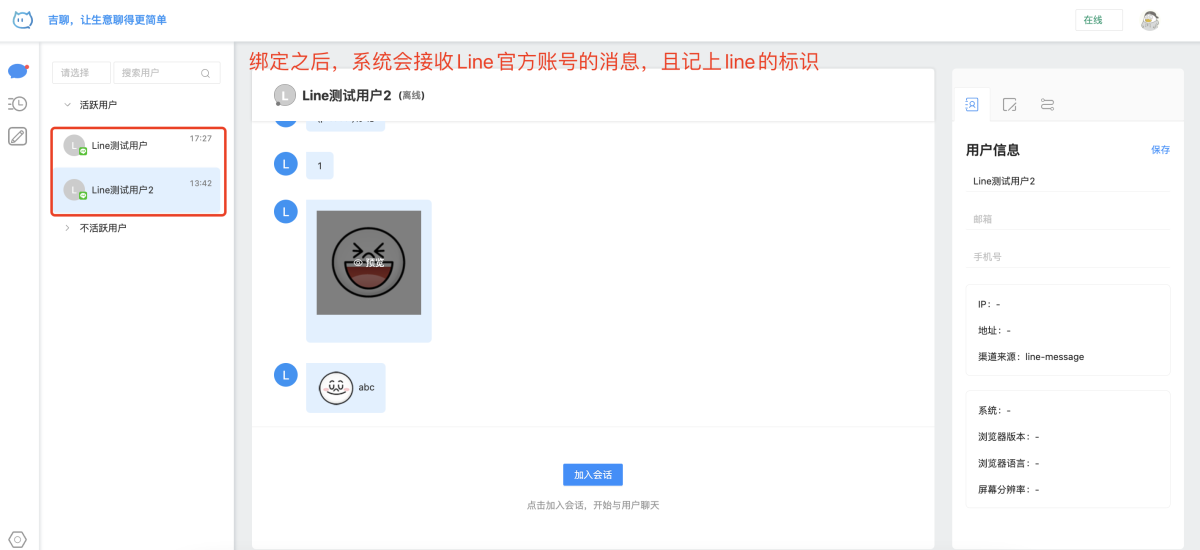Collapse the 活跃用户 group
The height and width of the screenshot is (550, 1200).
67,105
